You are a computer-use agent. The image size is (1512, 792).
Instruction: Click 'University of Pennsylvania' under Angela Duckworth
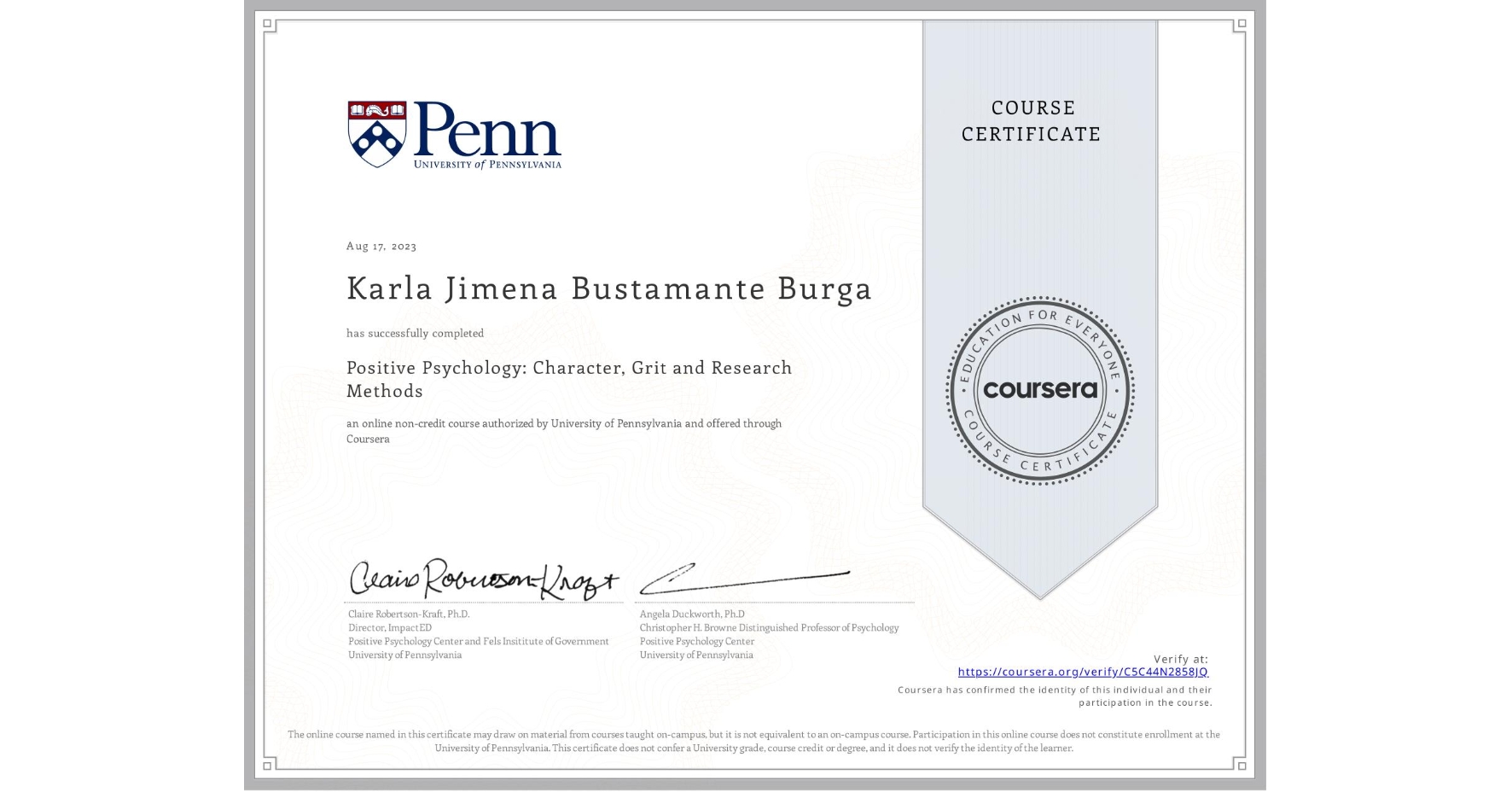pos(696,655)
